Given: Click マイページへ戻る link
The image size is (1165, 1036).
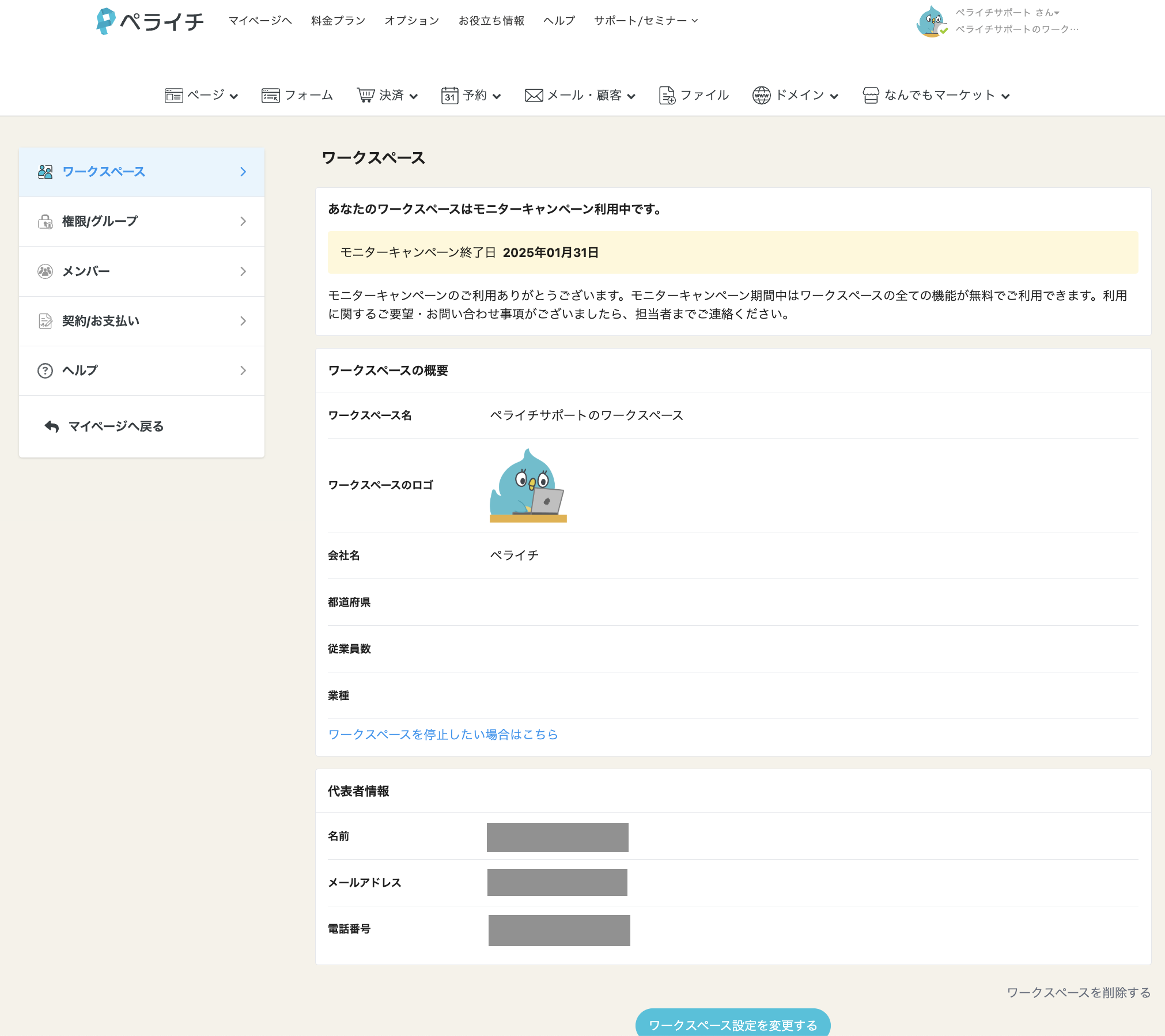Looking at the screenshot, I should 116,426.
